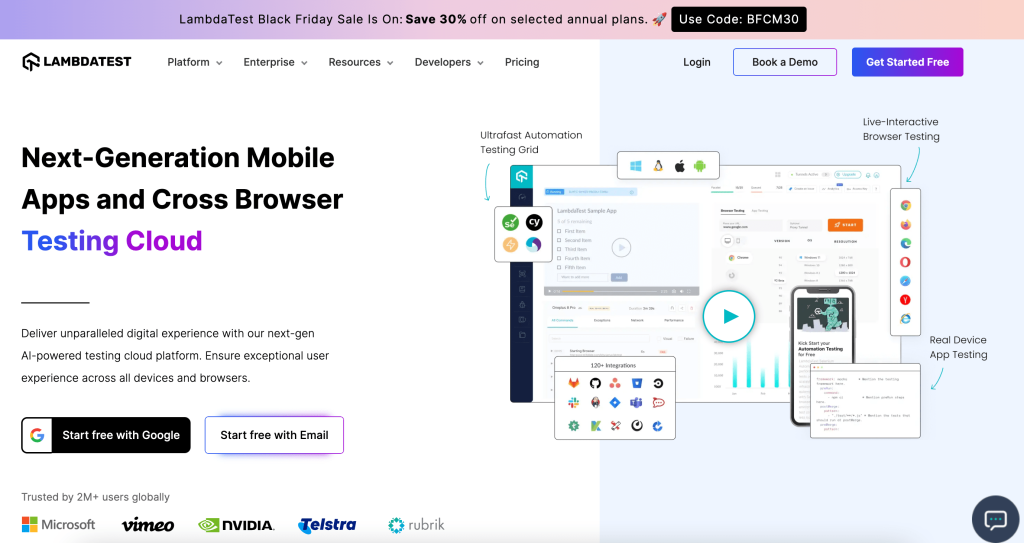This screenshot has height=543, width=1024.
Task: Expand the Enterprise menu chevron
Action: (304, 63)
